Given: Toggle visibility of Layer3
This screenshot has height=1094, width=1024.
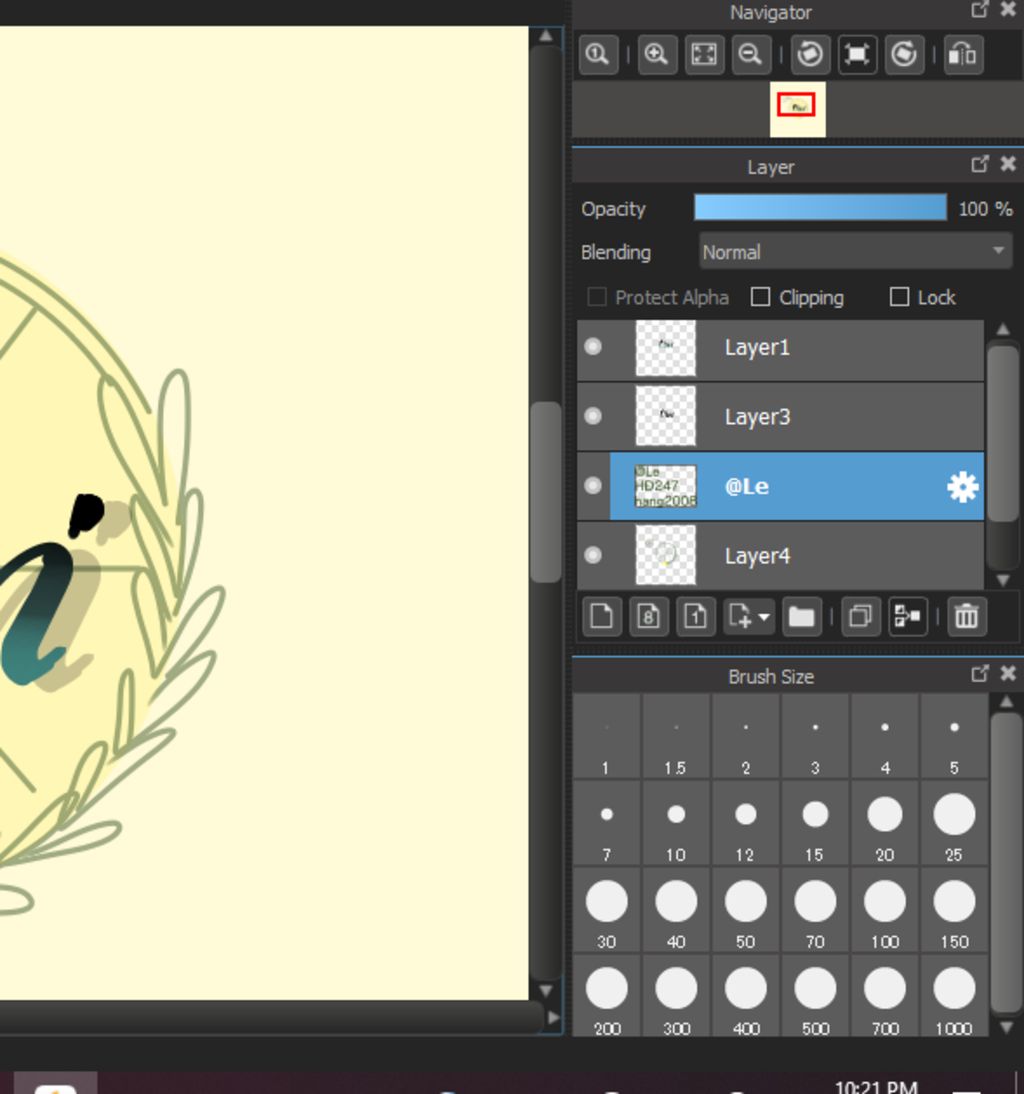Looking at the screenshot, I should click(593, 417).
